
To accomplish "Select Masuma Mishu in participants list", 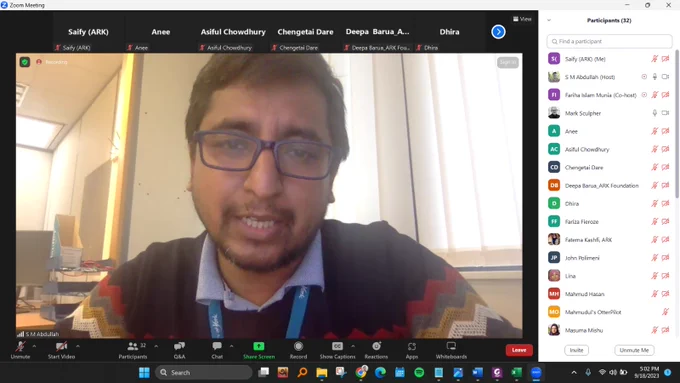I will pyautogui.click(x=609, y=330).
